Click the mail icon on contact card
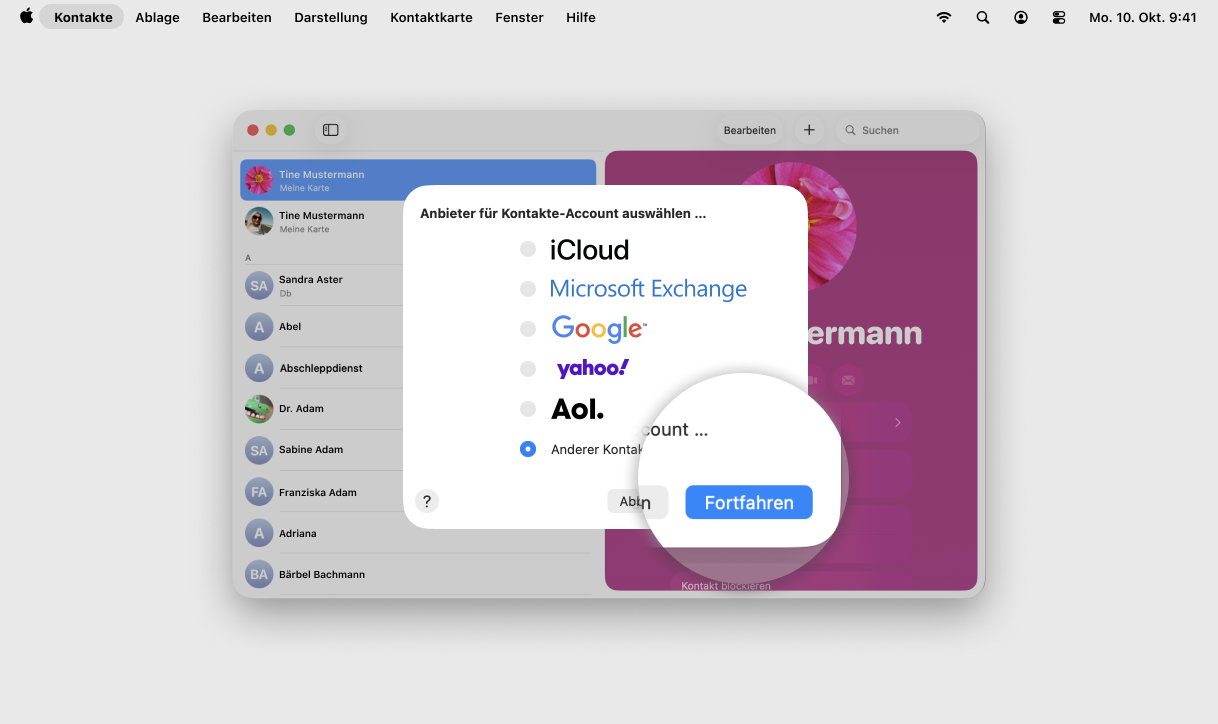 (848, 380)
